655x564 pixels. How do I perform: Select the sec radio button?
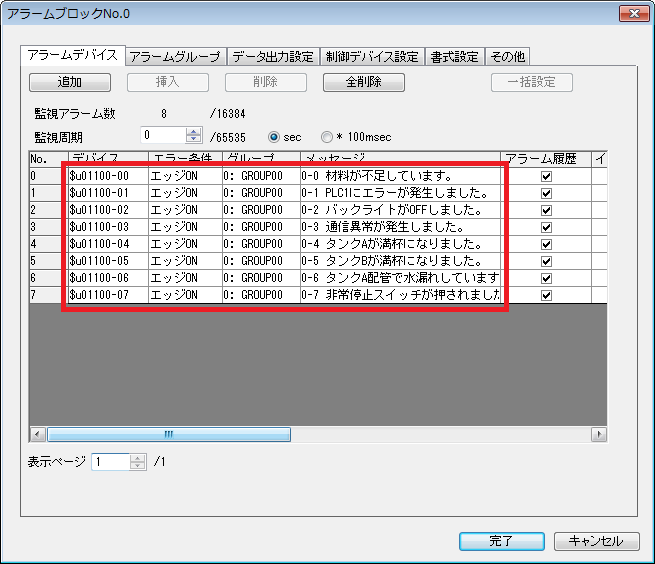click(x=273, y=135)
